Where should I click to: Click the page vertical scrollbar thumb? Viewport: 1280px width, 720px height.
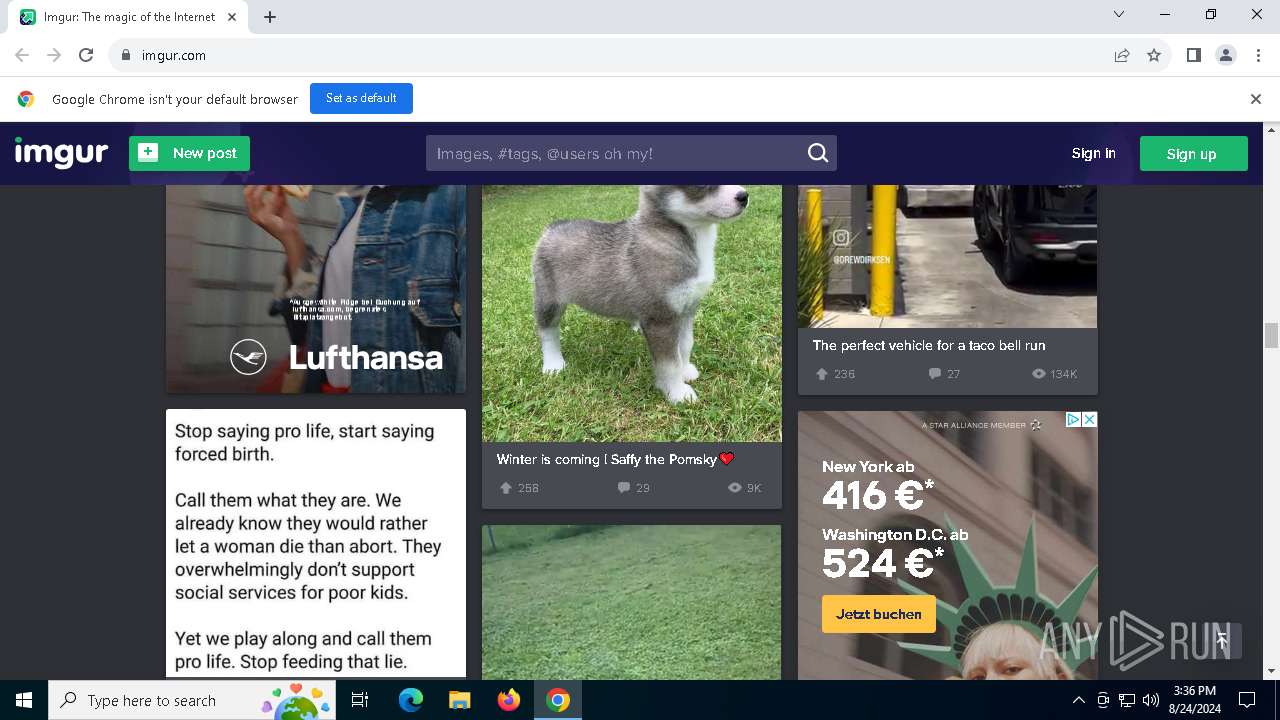click(1272, 335)
